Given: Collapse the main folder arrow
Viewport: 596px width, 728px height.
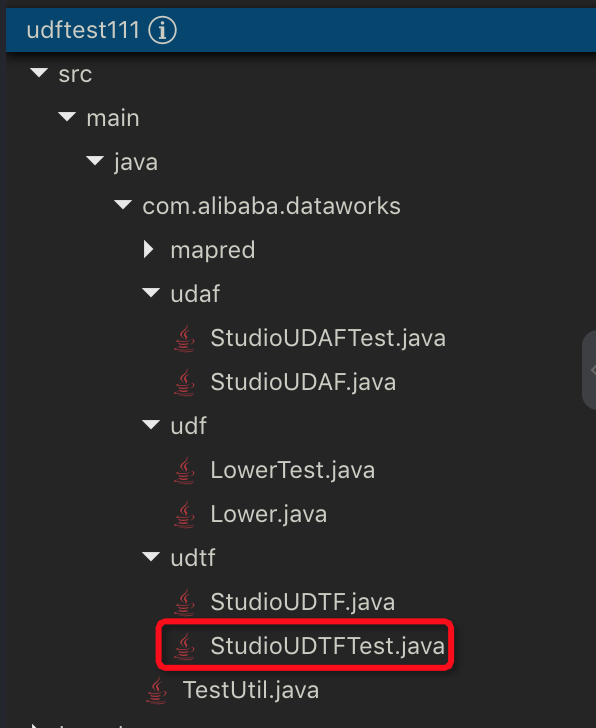Looking at the screenshot, I should point(67,117).
